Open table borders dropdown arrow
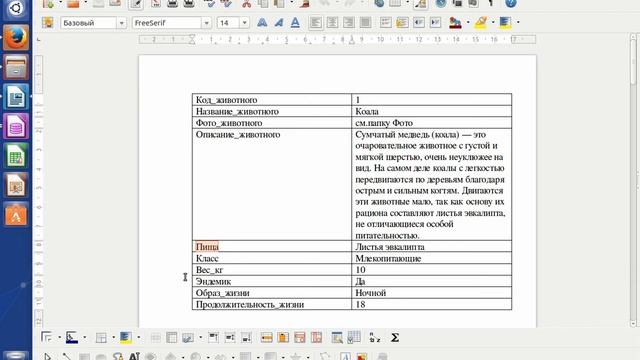Screen dimensions: 640x360 [113, 338]
